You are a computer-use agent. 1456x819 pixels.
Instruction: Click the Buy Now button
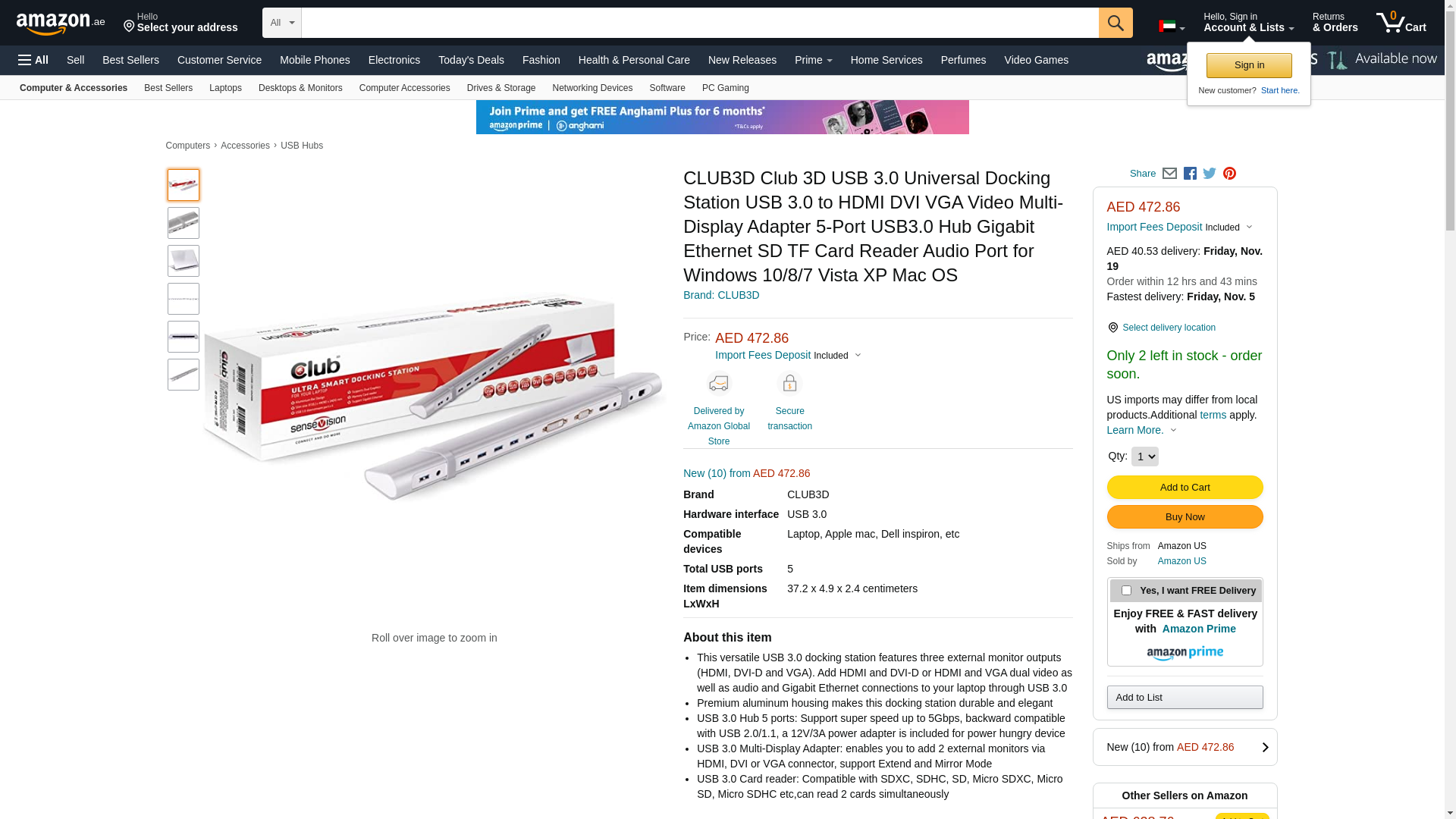(1185, 517)
